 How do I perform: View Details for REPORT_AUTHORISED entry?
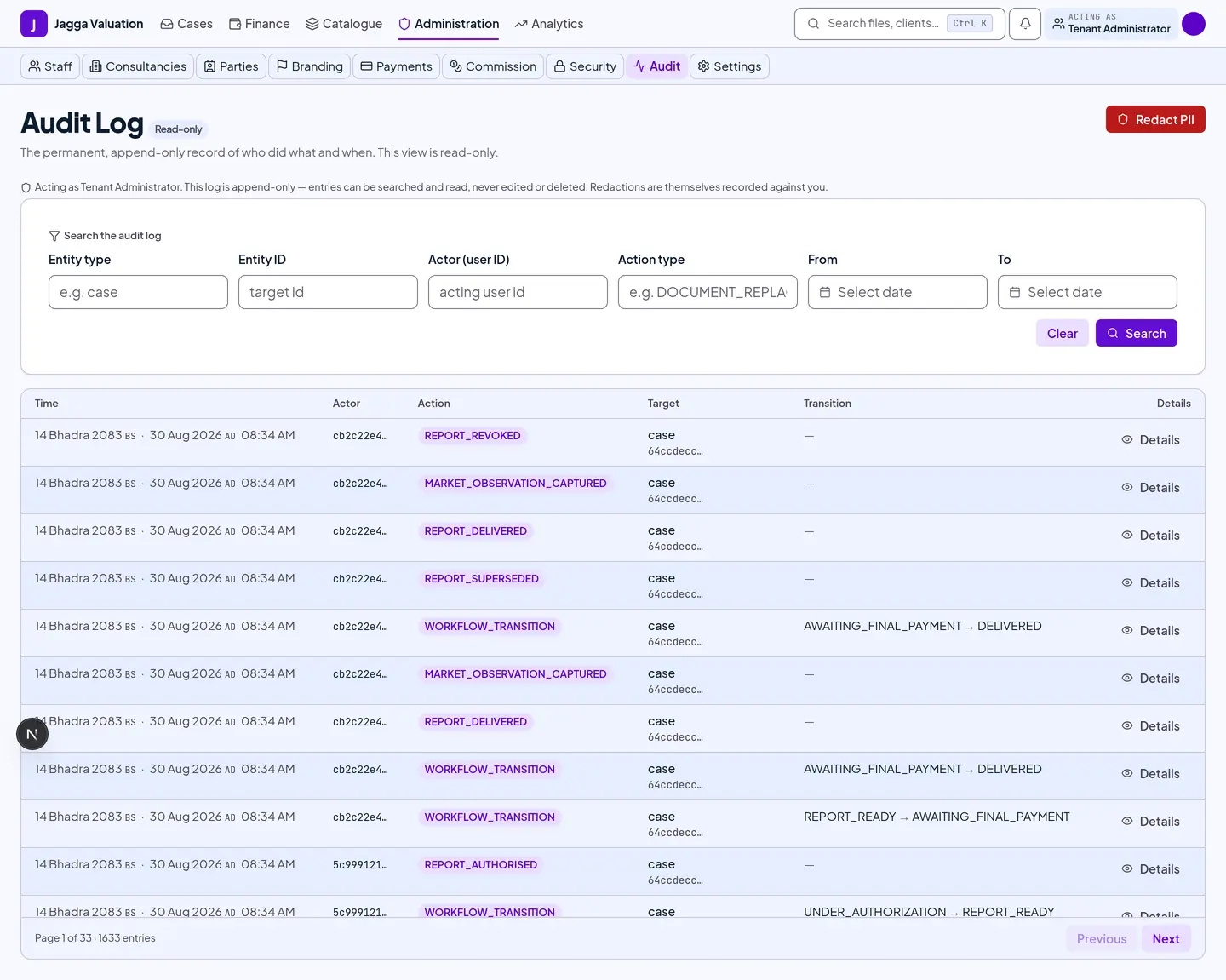(1150, 869)
